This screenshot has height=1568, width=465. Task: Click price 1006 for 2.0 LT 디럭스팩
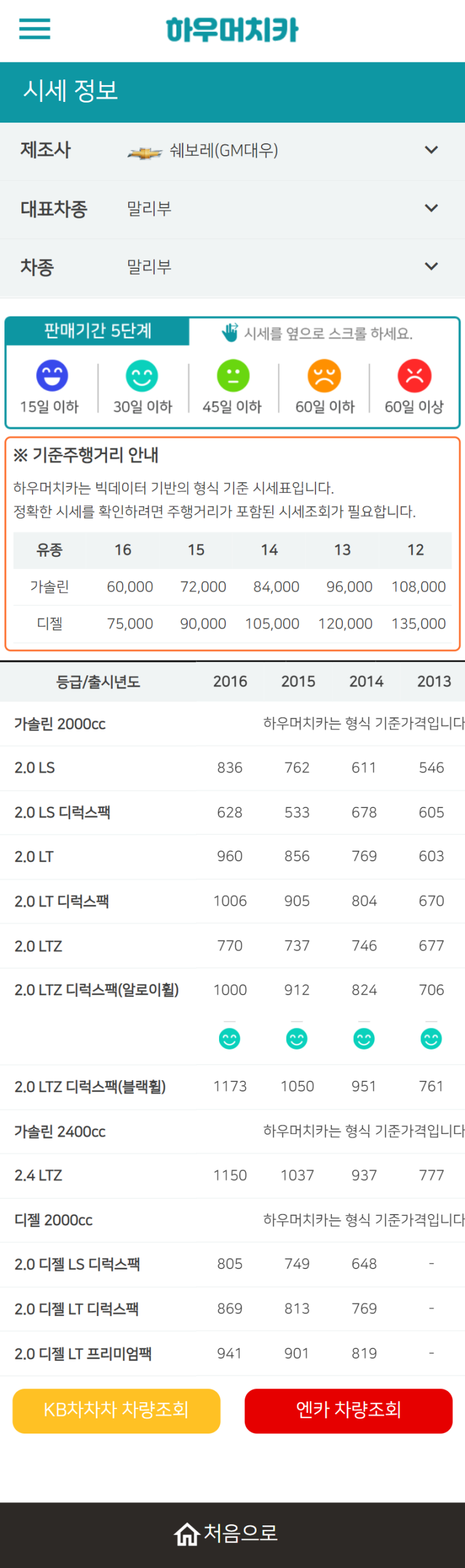pos(230,901)
